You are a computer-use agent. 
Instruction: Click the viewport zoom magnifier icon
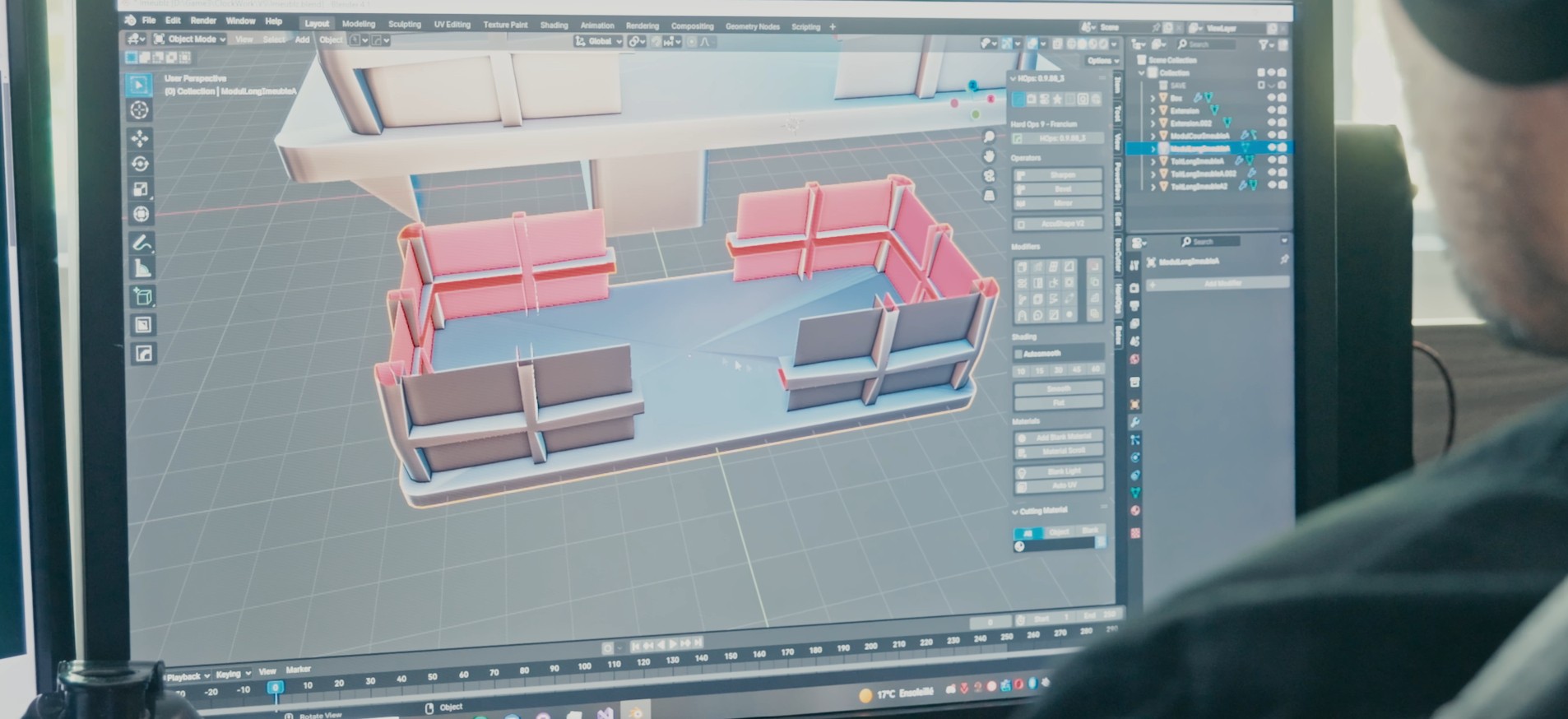(x=989, y=137)
